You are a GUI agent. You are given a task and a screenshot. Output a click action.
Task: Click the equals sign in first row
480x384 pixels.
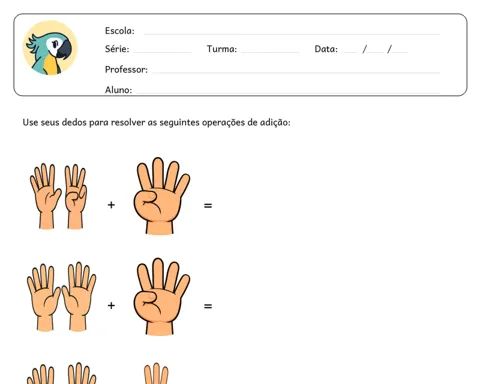click(208, 206)
